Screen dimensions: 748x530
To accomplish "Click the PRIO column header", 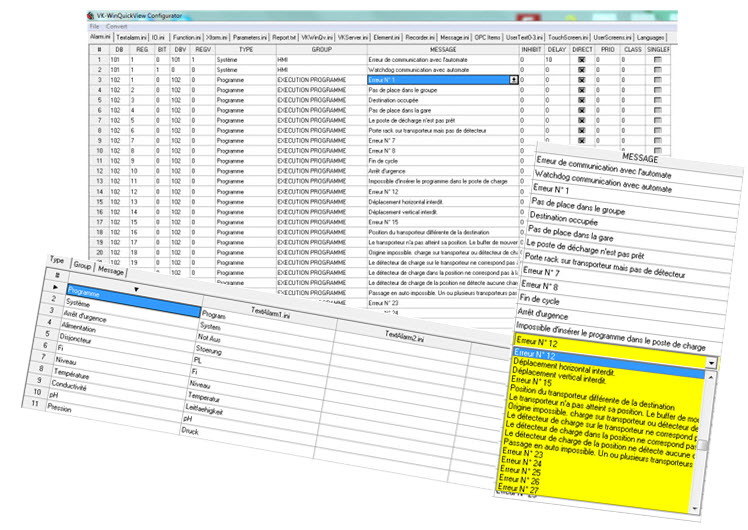I will tap(607, 49).
